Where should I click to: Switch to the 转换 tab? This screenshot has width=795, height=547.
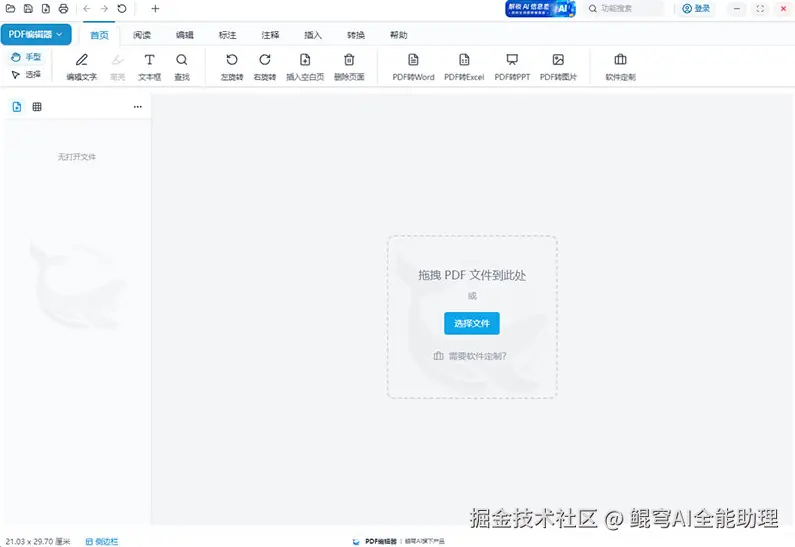(x=356, y=35)
